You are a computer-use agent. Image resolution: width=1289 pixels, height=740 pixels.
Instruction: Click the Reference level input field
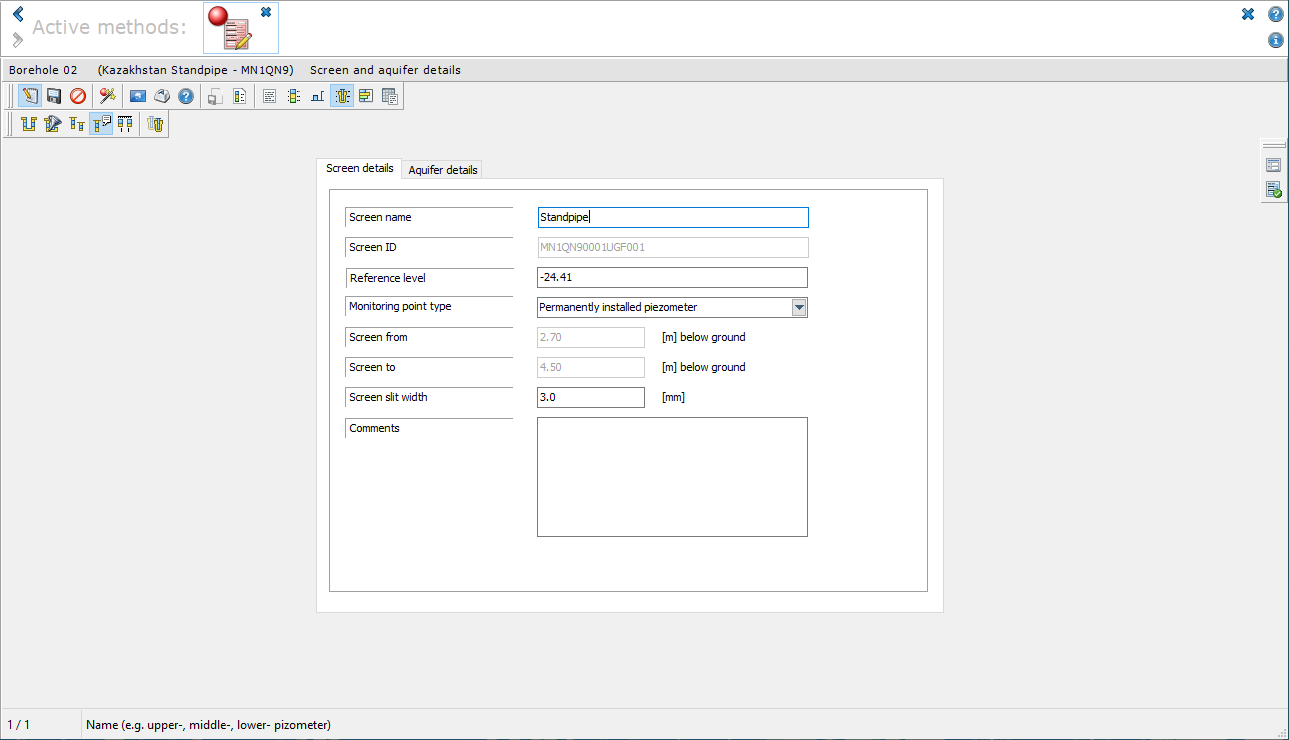(672, 277)
